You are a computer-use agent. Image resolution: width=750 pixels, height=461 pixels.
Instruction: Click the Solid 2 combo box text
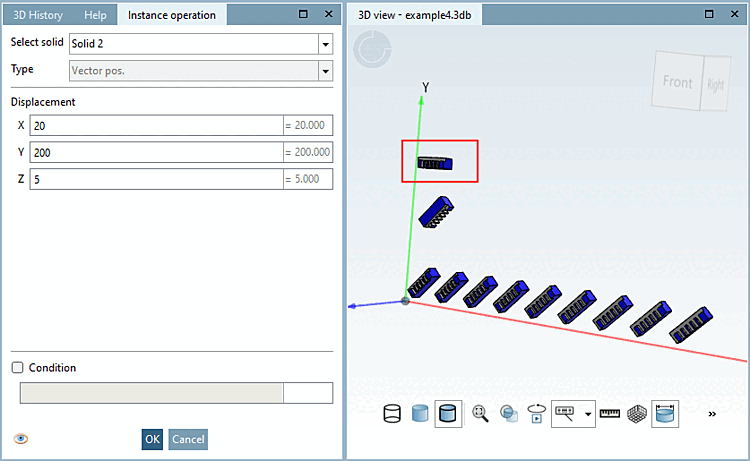pyautogui.click(x=194, y=44)
